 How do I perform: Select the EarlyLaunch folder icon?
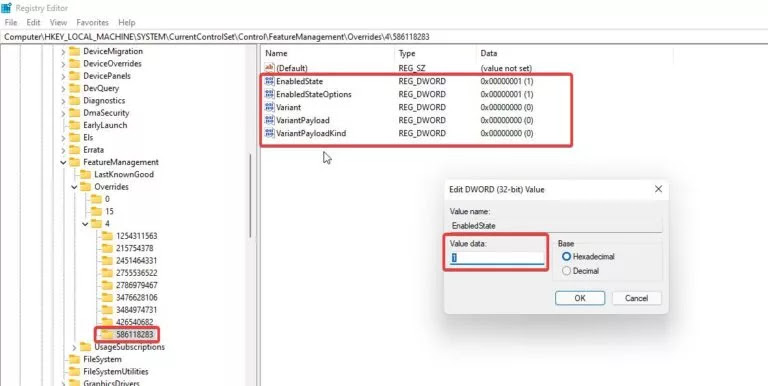[74, 125]
